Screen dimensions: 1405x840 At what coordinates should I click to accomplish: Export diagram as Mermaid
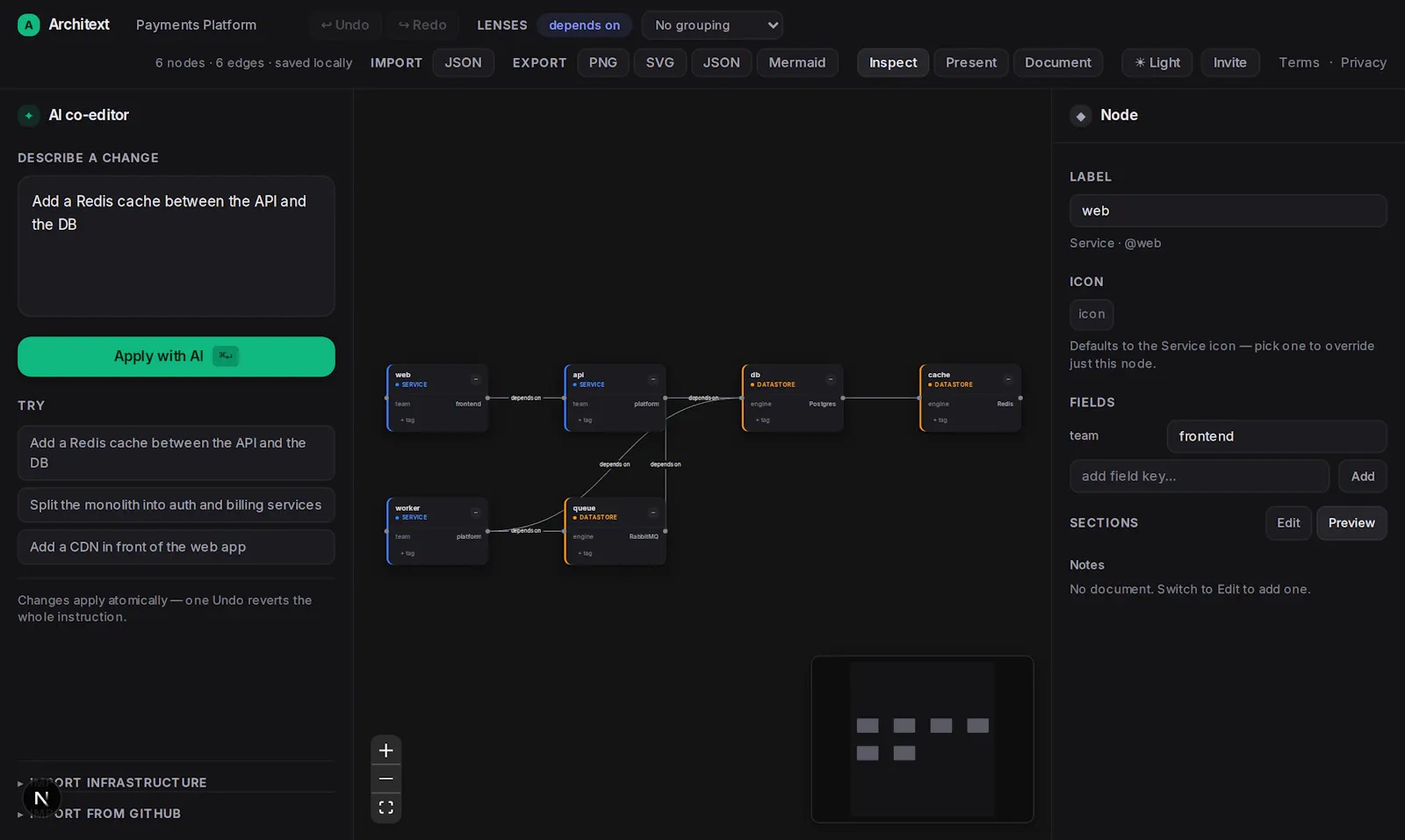[x=797, y=62]
